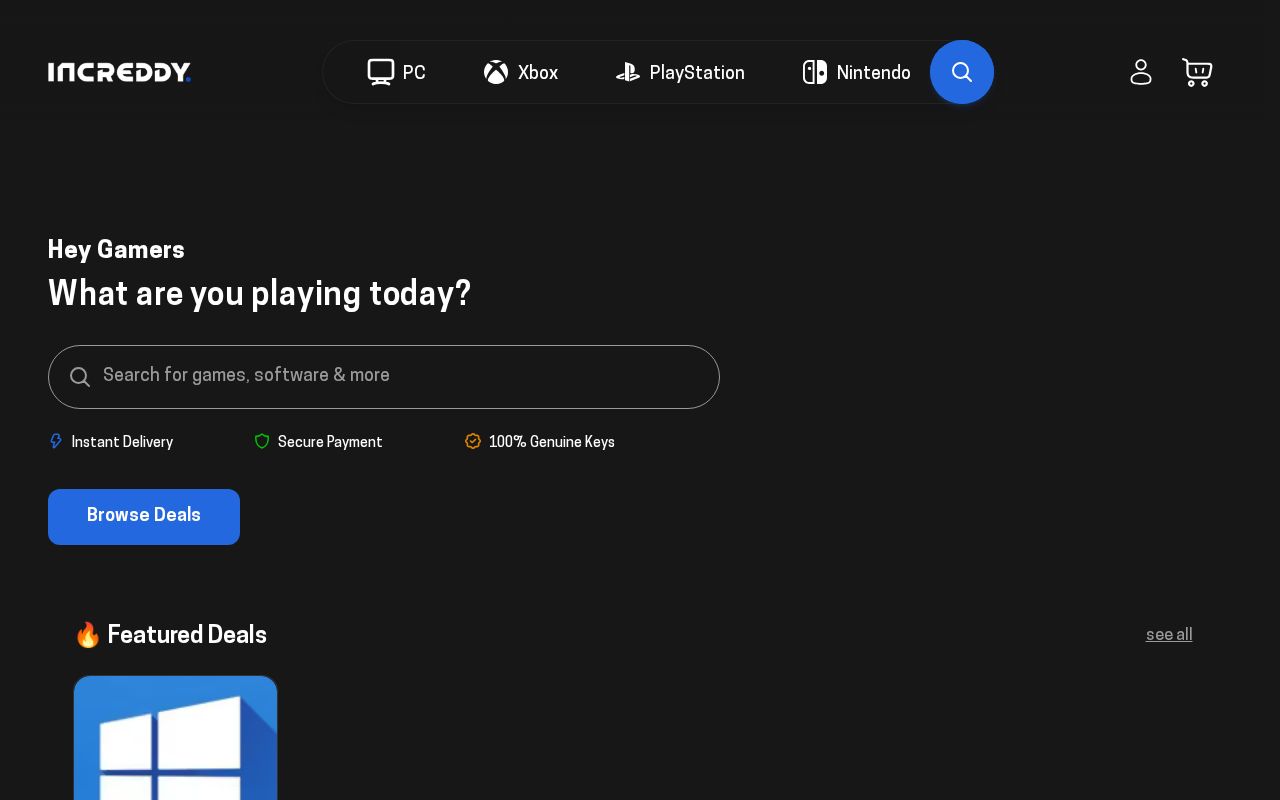
Task: Open the shopping cart
Action: pyautogui.click(x=1197, y=72)
